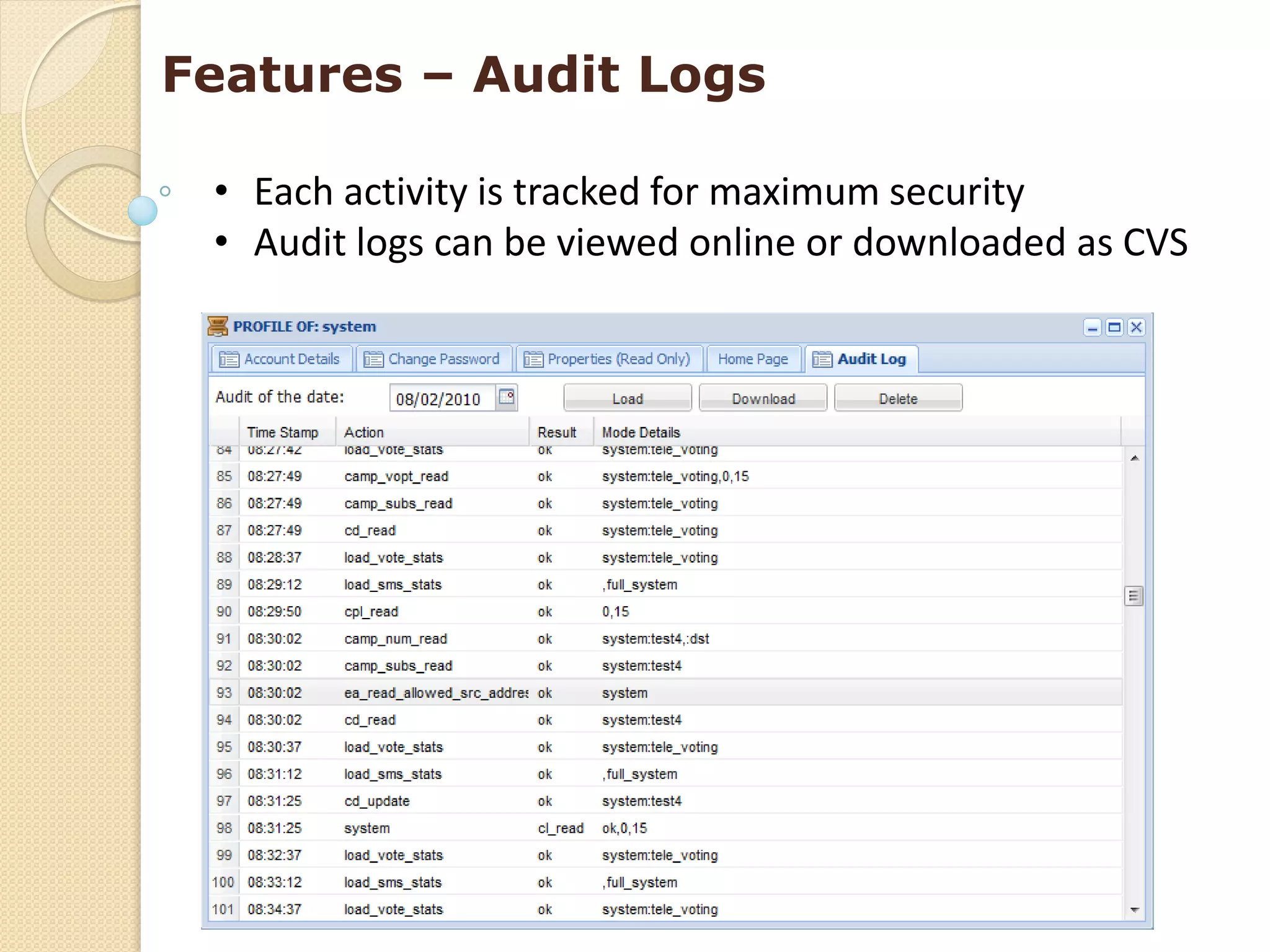Sort by Action column header
Viewport: 1270px width, 952px height.
pyautogui.click(x=432, y=432)
